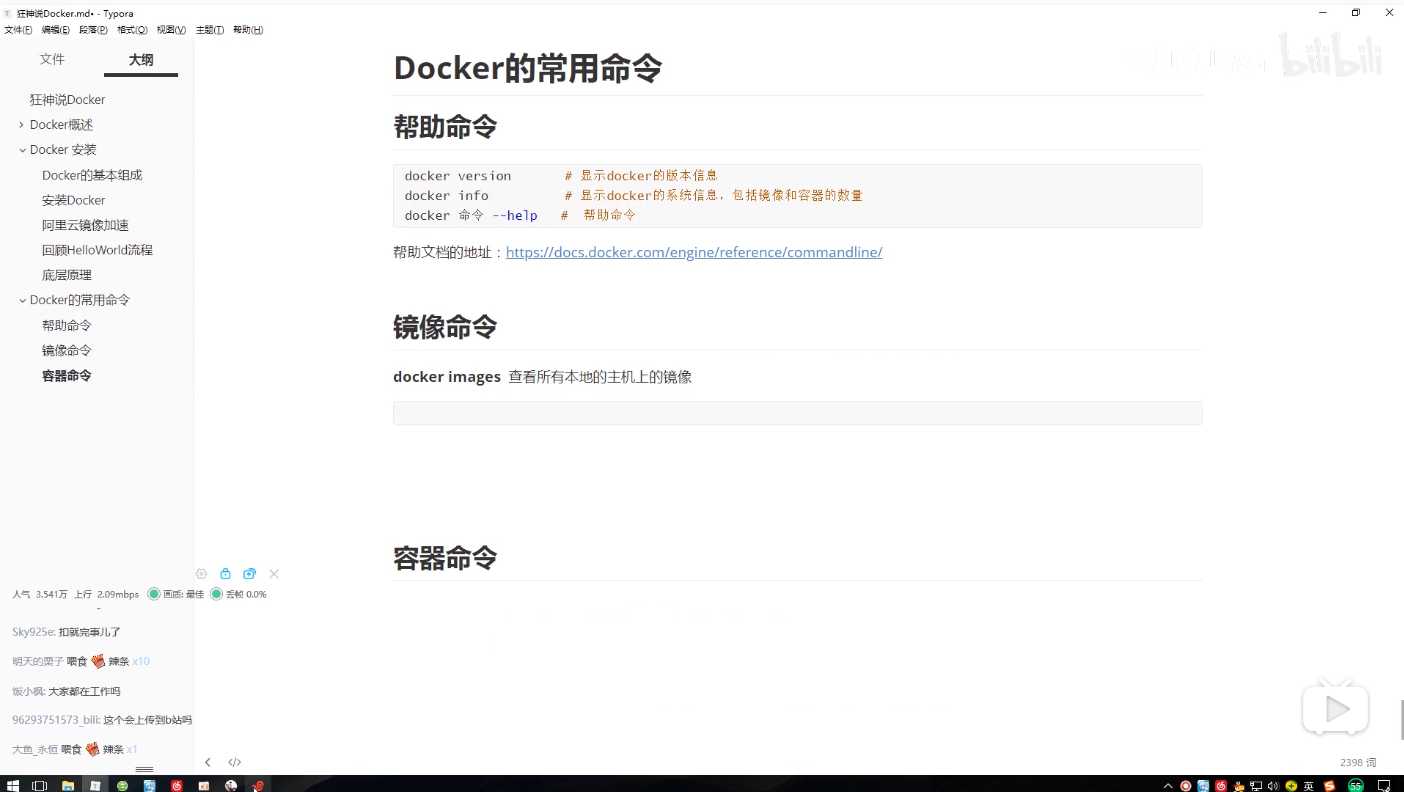Collapse the Docker 安装 outline section
Screen dimensions: 1404x792
point(22,150)
